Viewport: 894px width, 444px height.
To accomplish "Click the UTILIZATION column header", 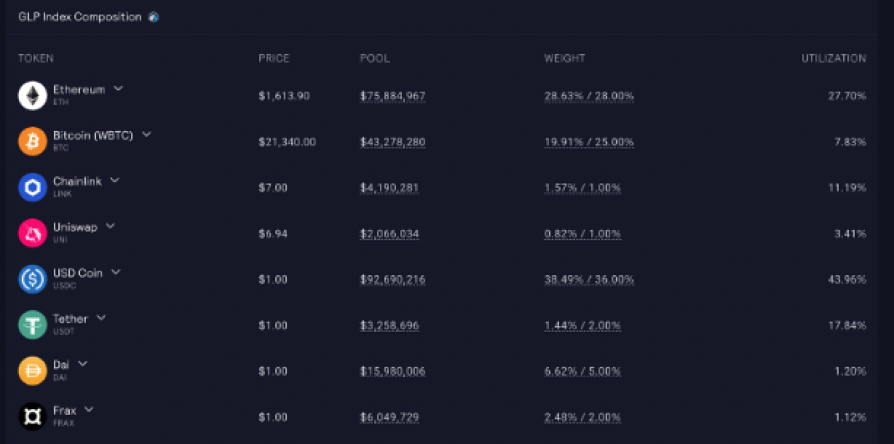I will click(x=834, y=58).
